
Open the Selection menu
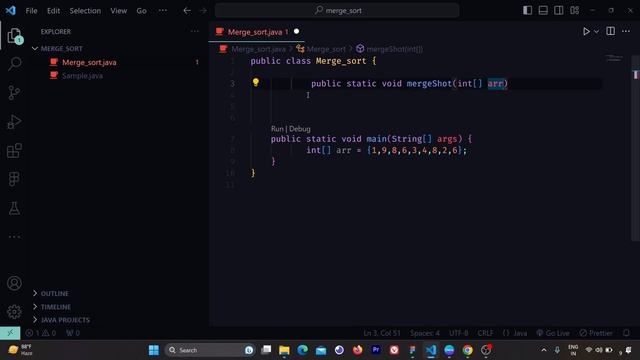pos(85,11)
